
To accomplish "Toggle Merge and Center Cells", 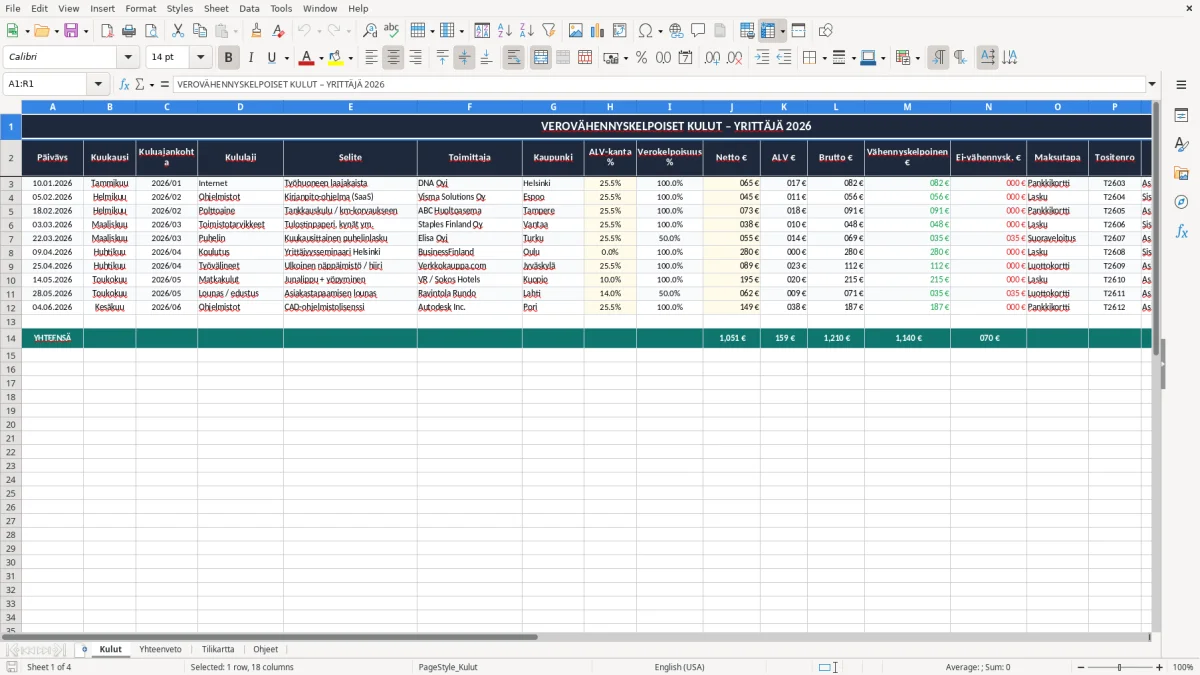I will point(541,58).
